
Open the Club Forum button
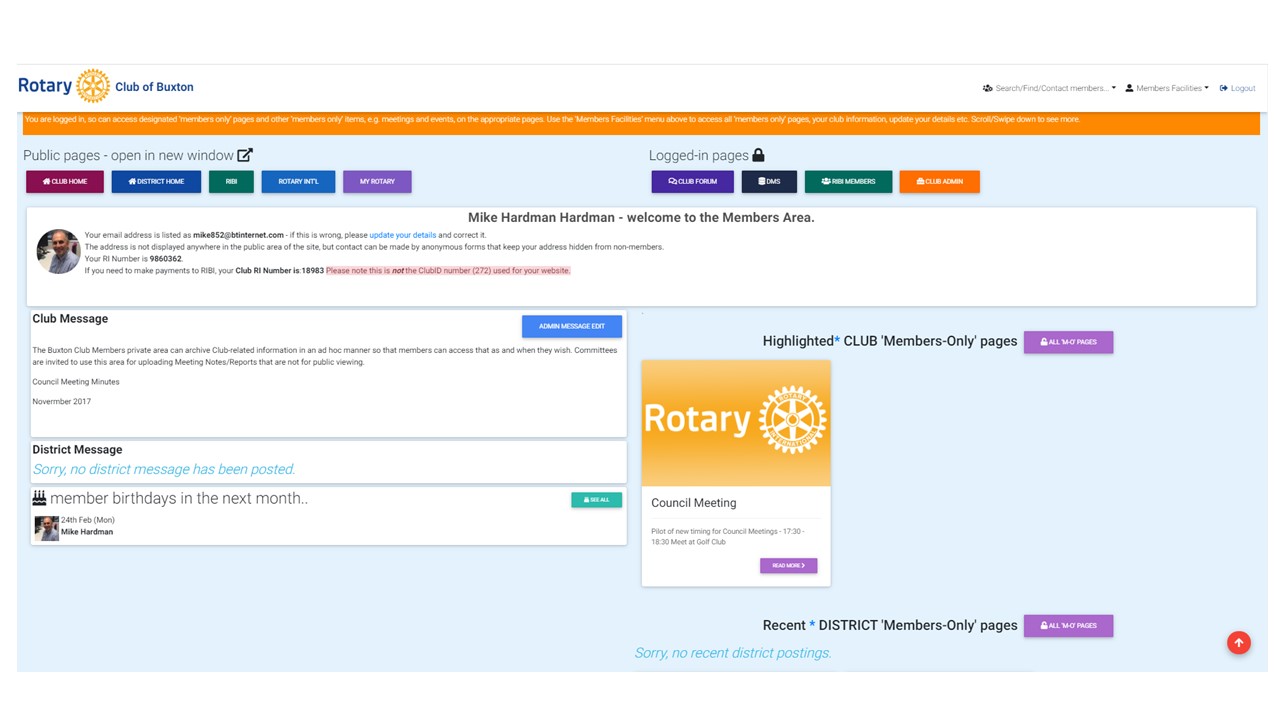pyautogui.click(x=693, y=181)
